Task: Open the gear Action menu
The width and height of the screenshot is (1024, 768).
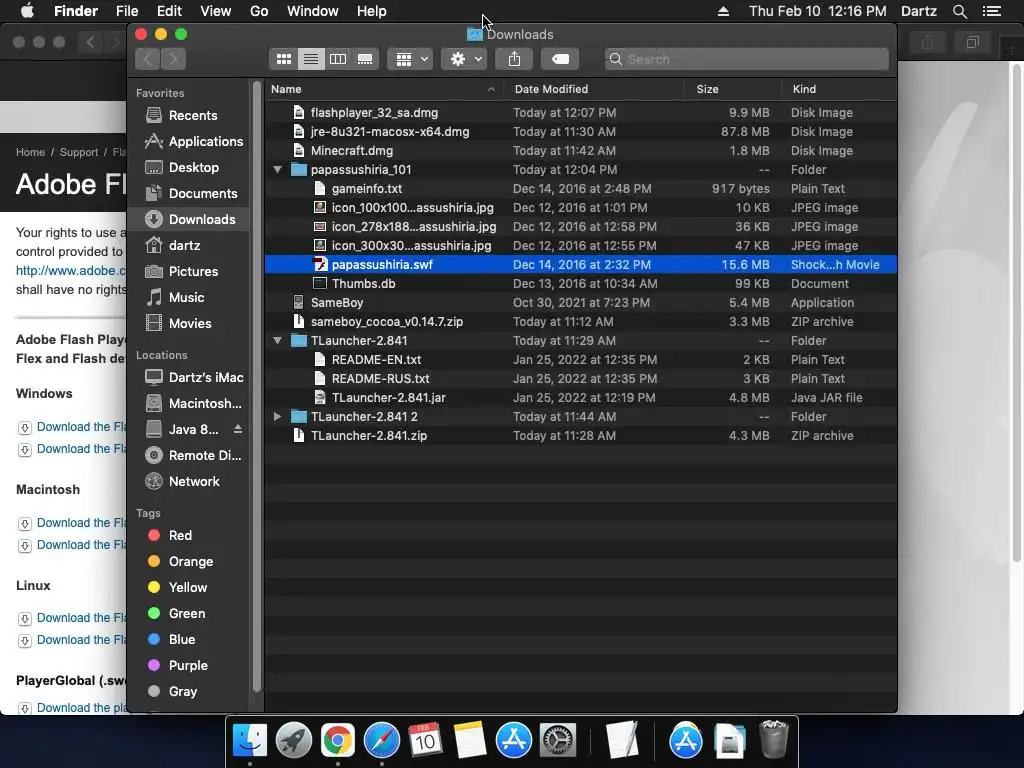Action: point(465,59)
